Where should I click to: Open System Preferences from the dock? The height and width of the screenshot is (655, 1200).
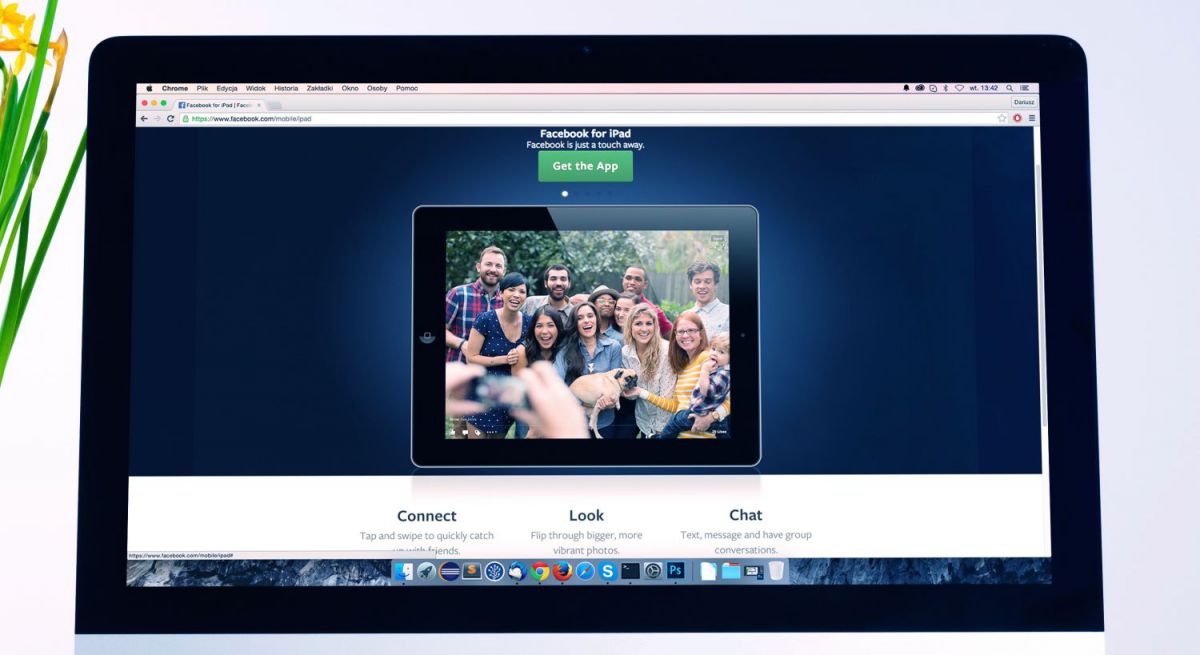[653, 571]
